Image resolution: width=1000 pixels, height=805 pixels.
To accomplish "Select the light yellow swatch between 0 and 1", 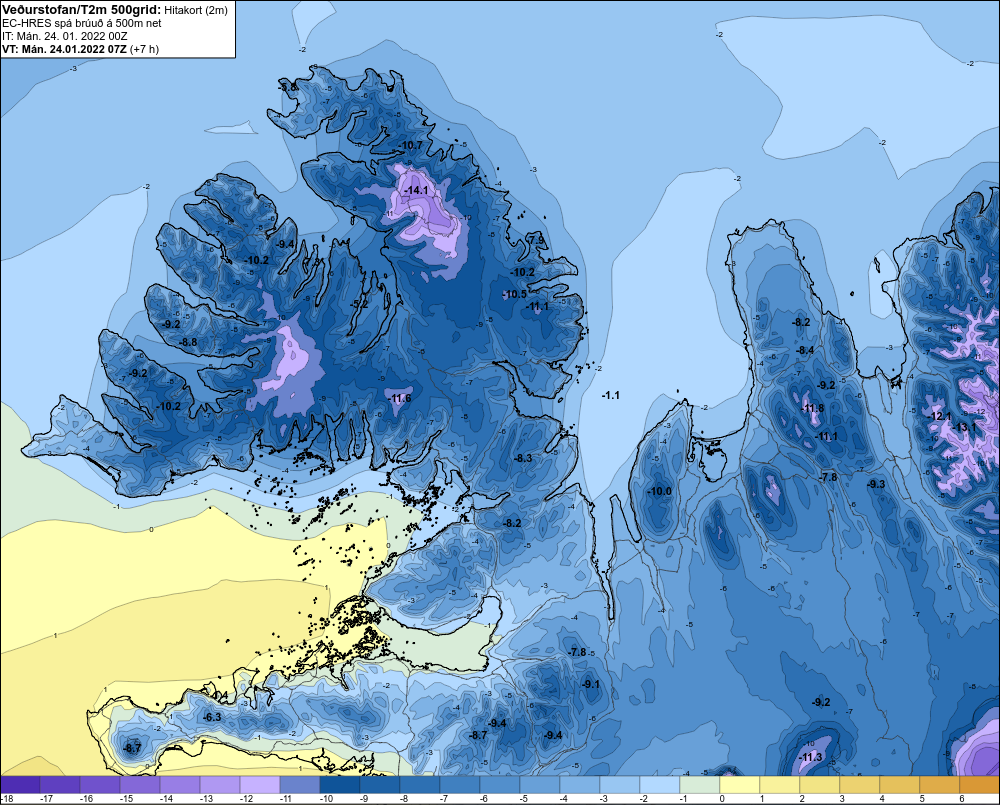I will point(740,785).
